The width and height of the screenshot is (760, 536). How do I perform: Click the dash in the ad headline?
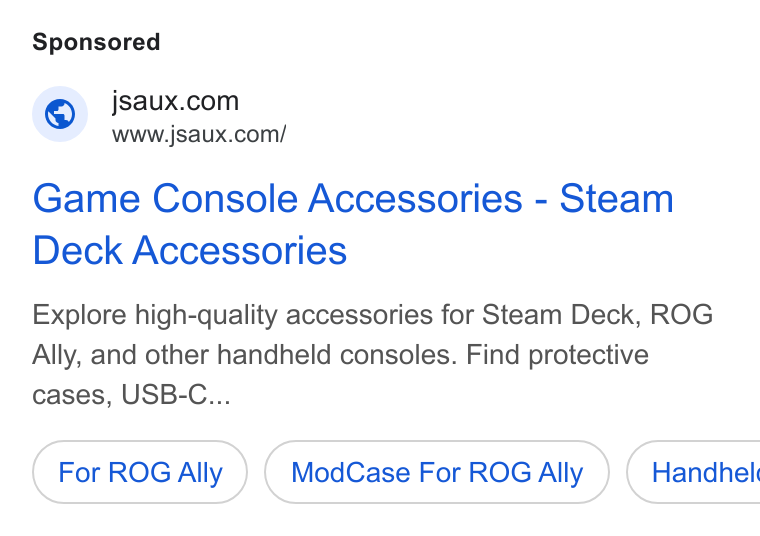541,201
